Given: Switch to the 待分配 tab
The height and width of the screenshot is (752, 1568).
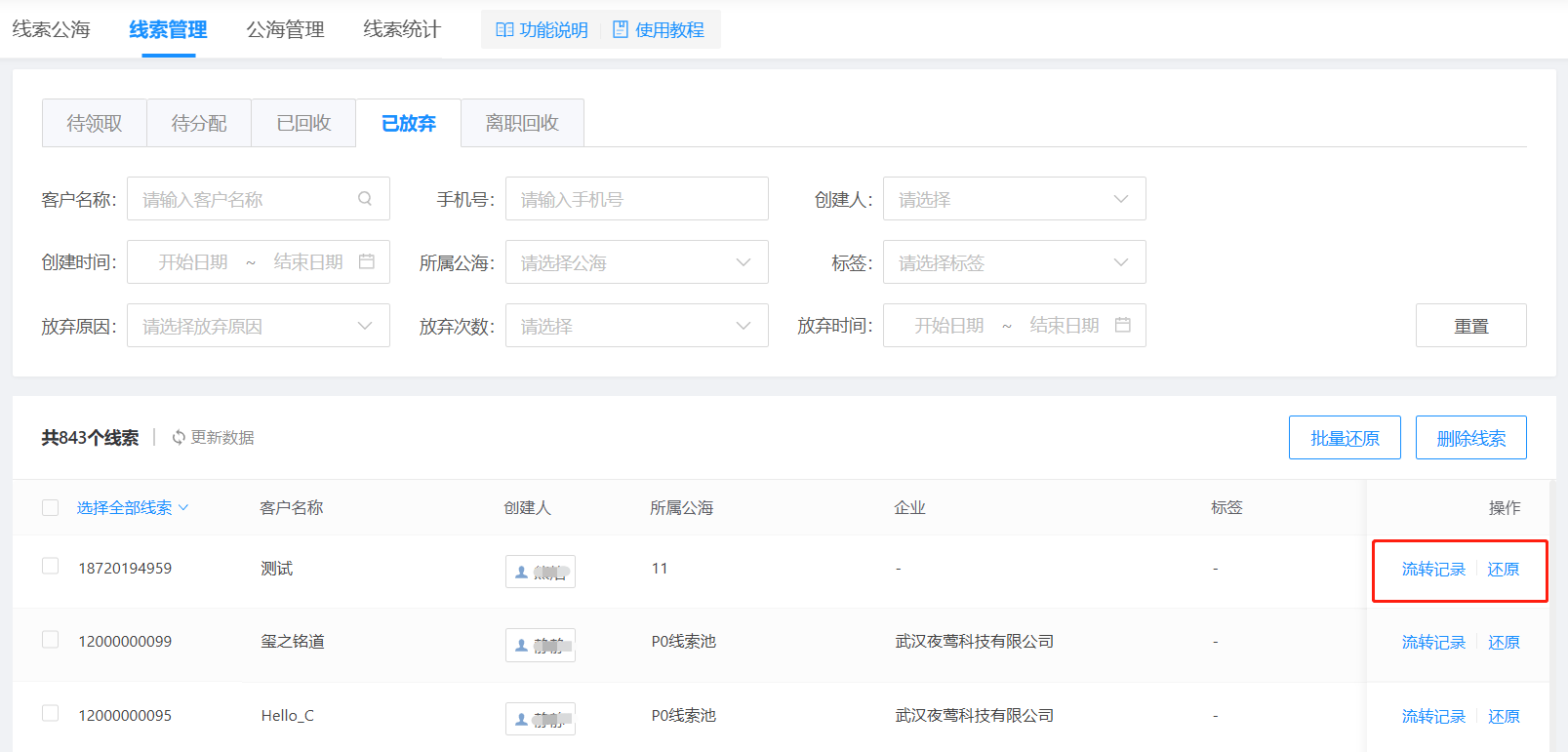Looking at the screenshot, I should pyautogui.click(x=199, y=123).
